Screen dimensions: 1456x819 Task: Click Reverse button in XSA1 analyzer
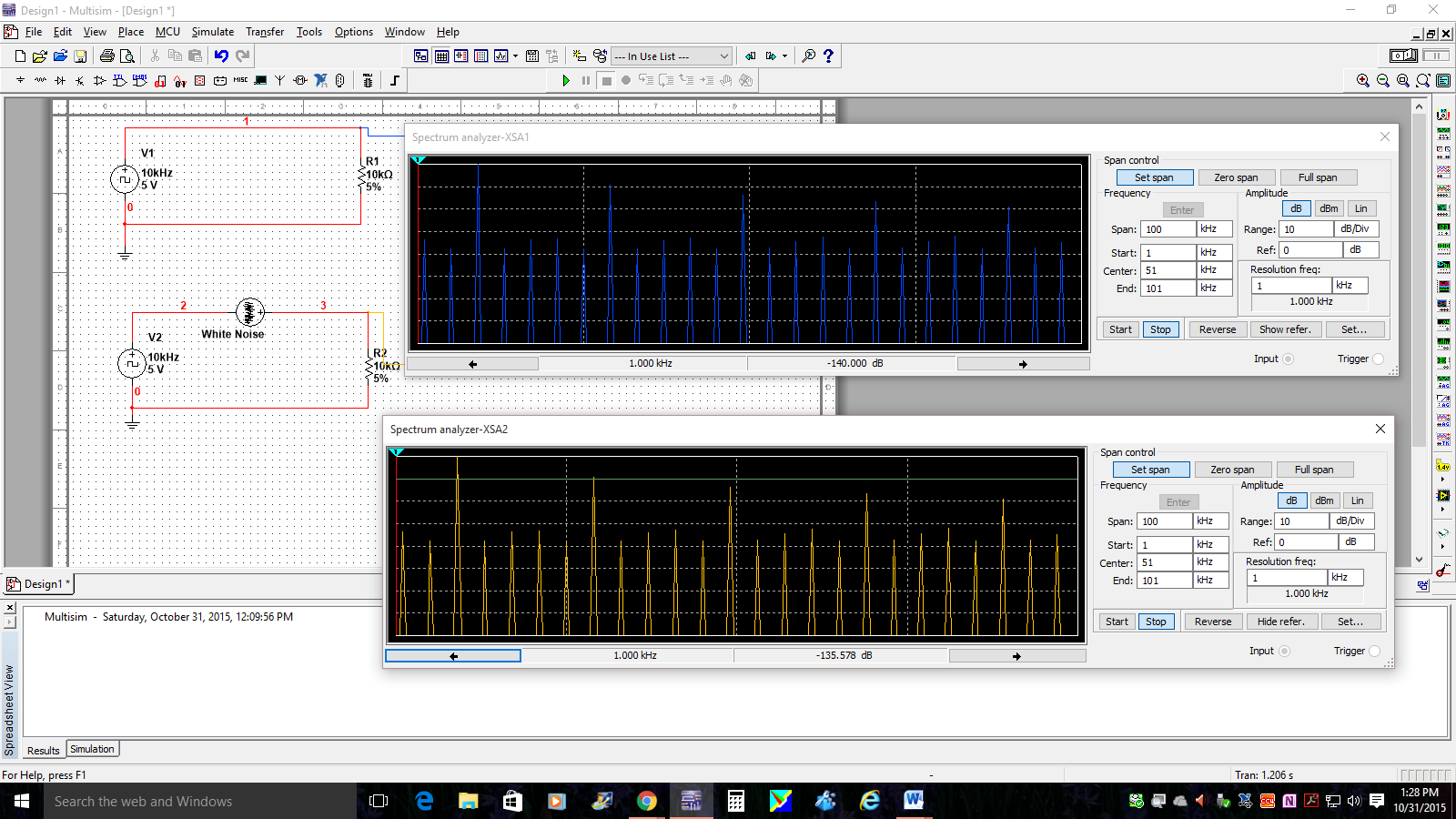click(x=1217, y=330)
